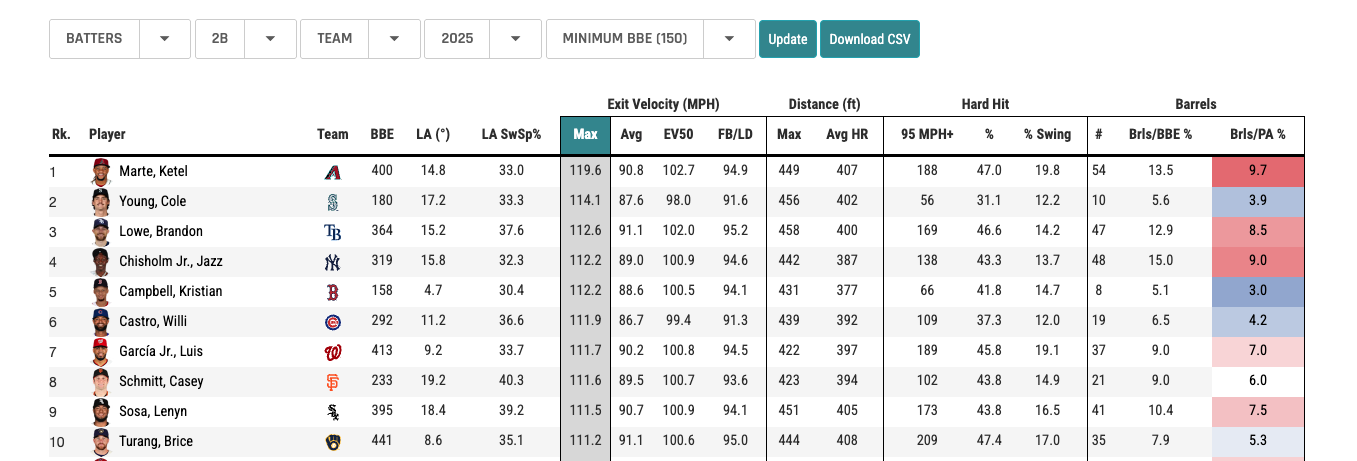Click the Download CSV button
1357x461 pixels.
click(869, 39)
